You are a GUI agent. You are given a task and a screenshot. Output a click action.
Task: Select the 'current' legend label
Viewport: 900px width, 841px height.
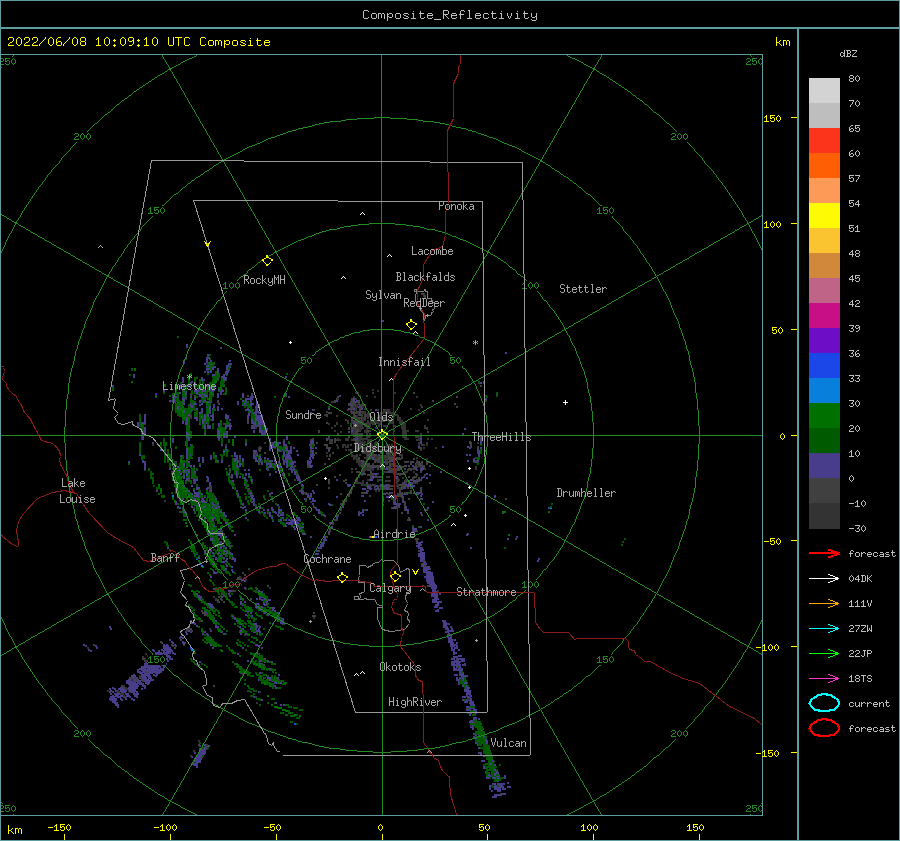click(869, 703)
